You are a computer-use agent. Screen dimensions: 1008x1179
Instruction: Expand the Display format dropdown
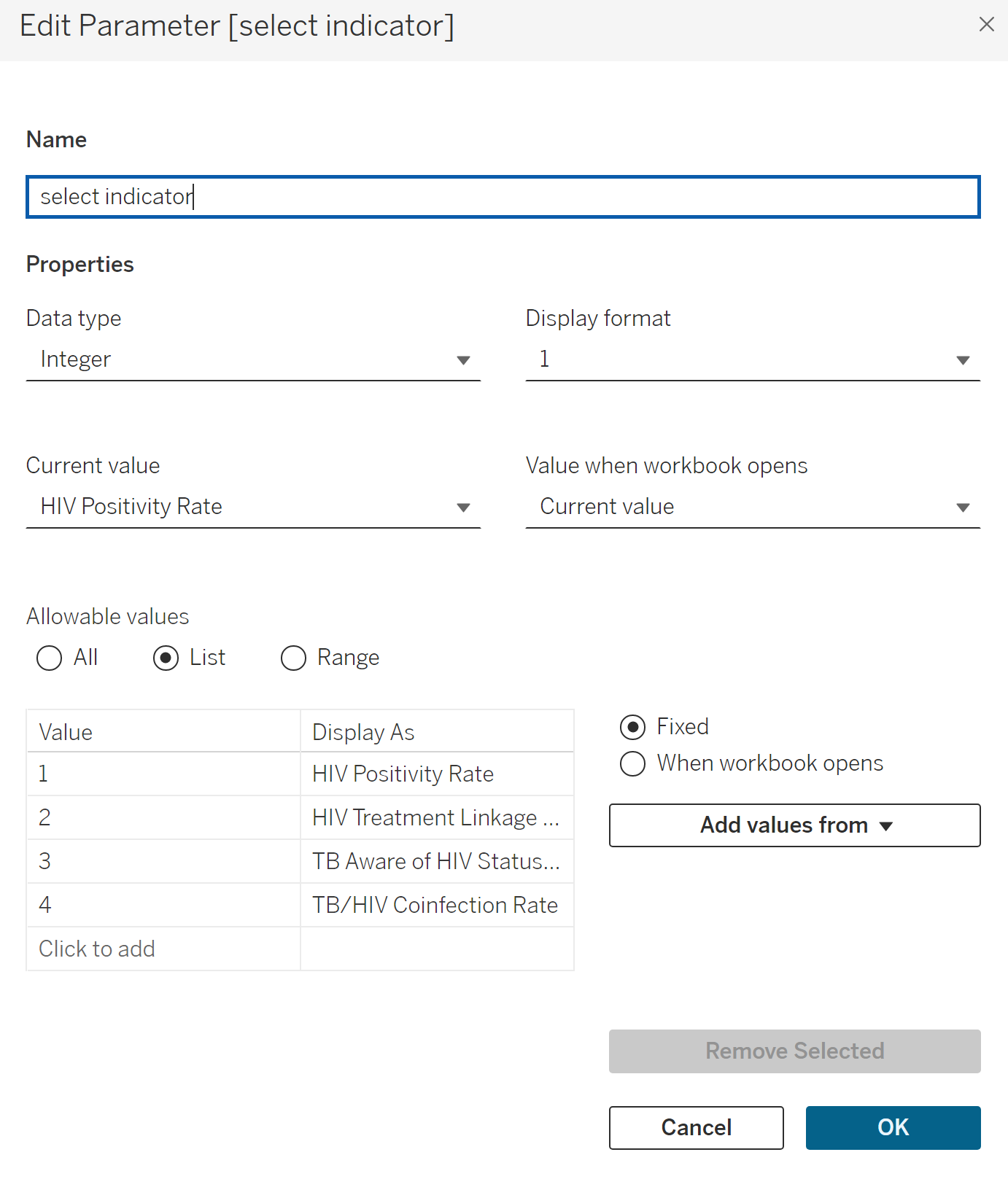[x=753, y=359]
